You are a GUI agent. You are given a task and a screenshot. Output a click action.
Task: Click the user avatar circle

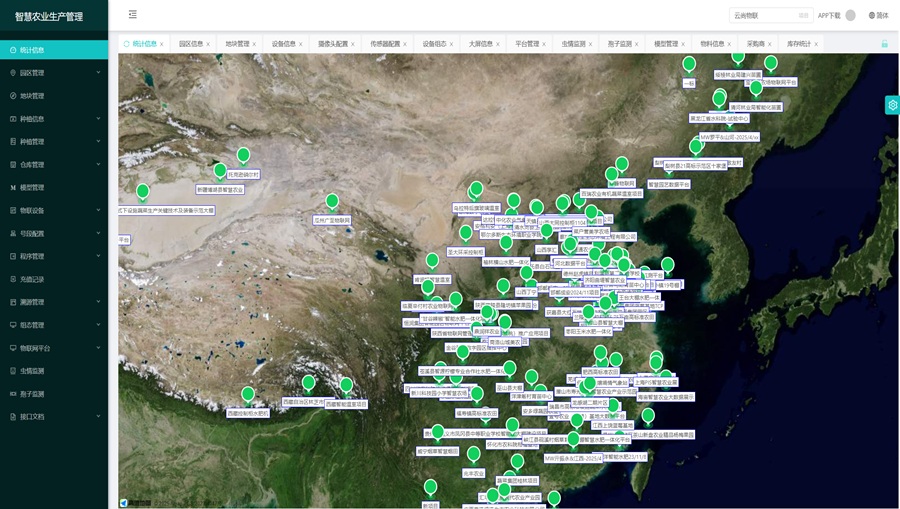click(850, 15)
